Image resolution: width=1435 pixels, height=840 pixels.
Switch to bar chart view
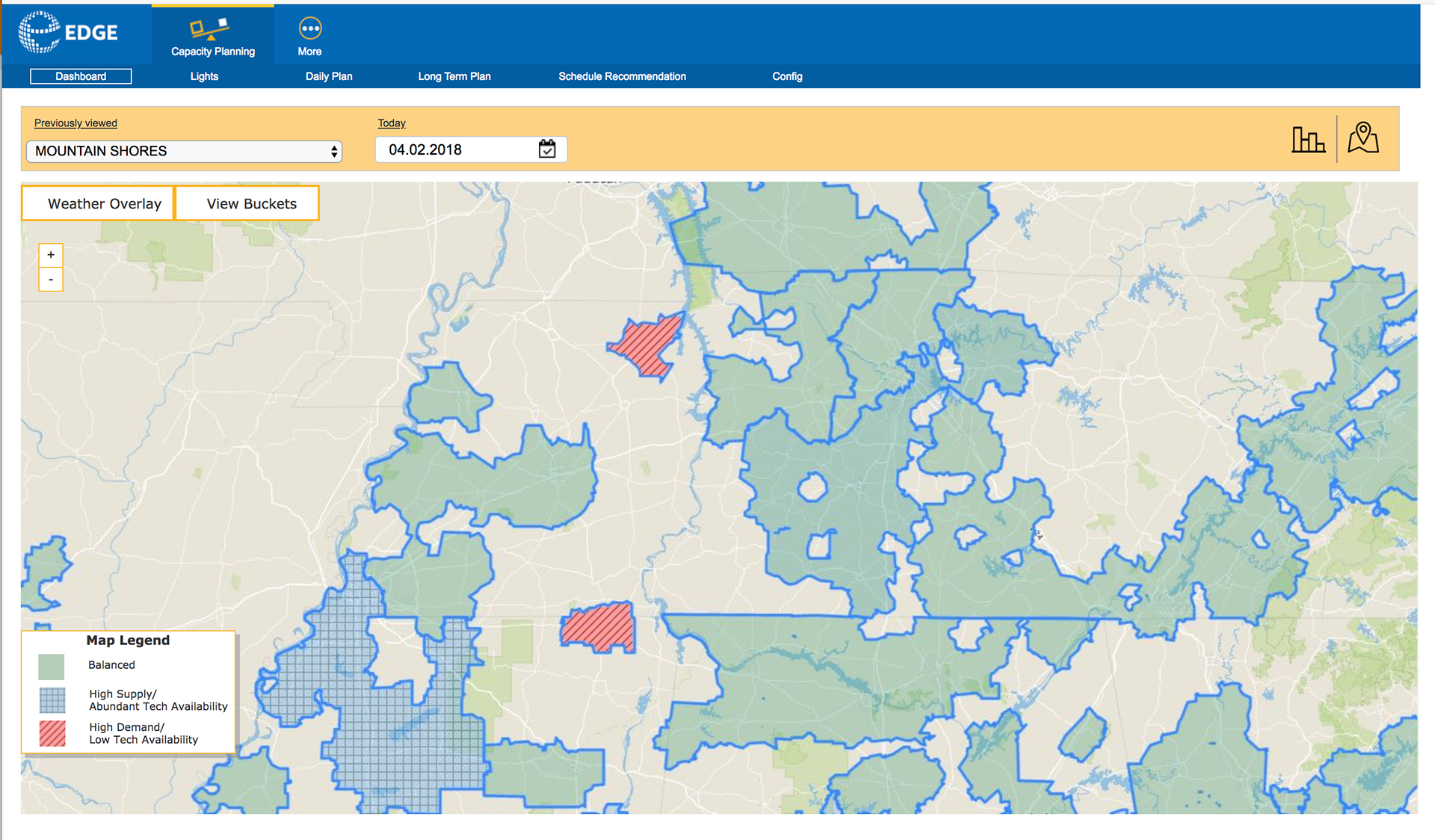click(1308, 139)
